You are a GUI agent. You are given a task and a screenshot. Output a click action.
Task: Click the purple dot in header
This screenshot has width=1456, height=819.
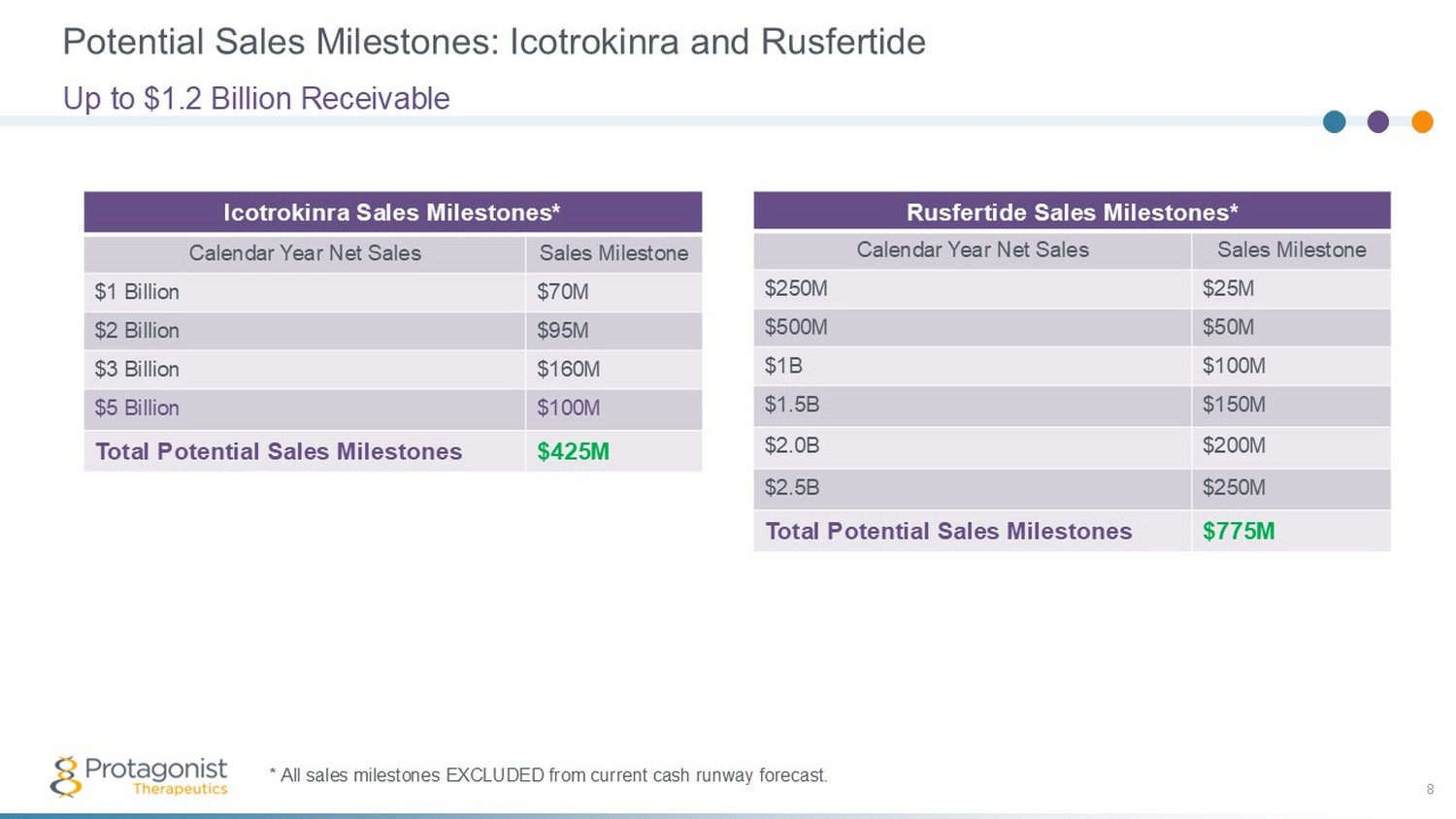click(1377, 121)
